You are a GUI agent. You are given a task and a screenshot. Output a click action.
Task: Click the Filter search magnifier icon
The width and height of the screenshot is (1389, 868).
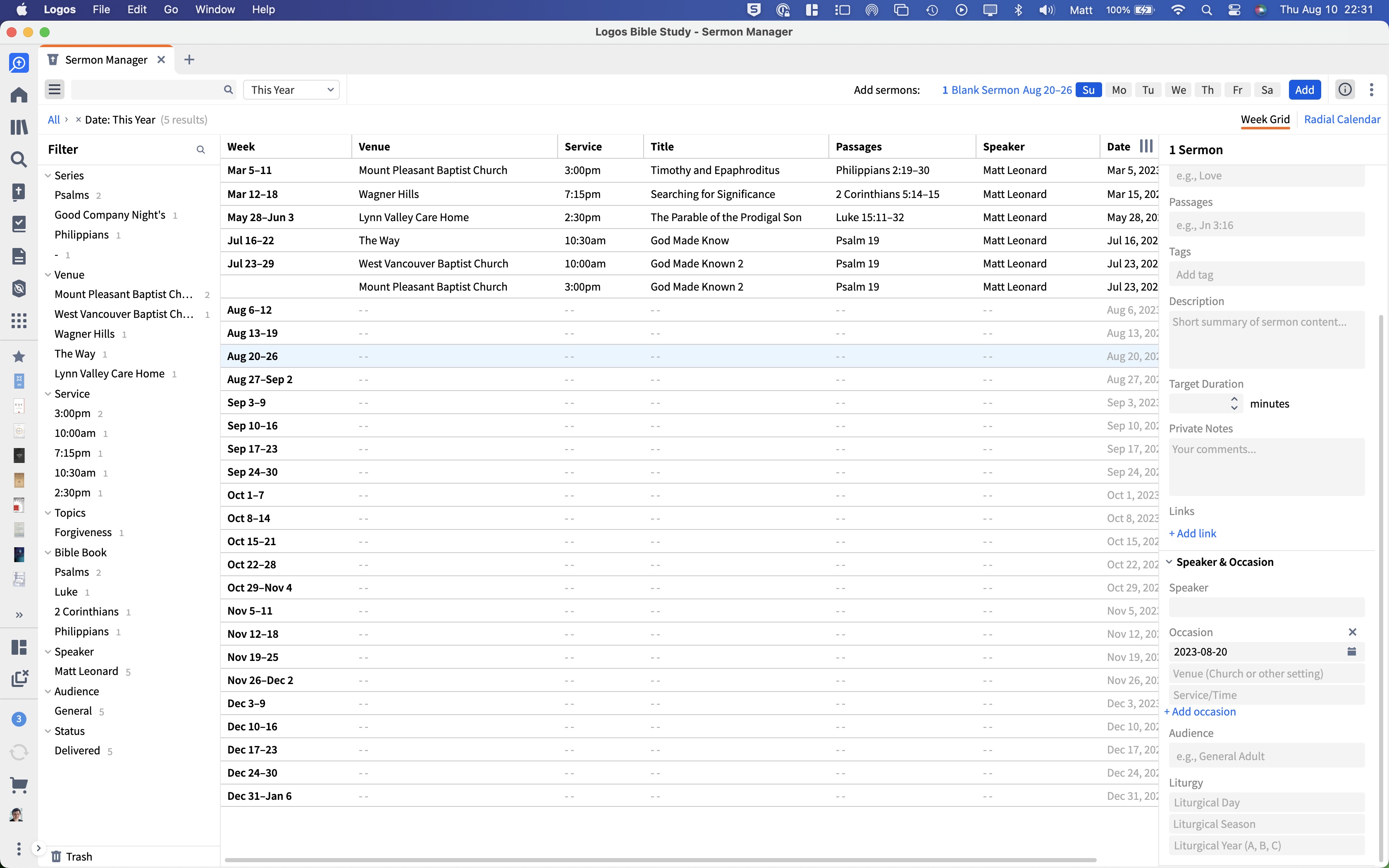(x=201, y=150)
